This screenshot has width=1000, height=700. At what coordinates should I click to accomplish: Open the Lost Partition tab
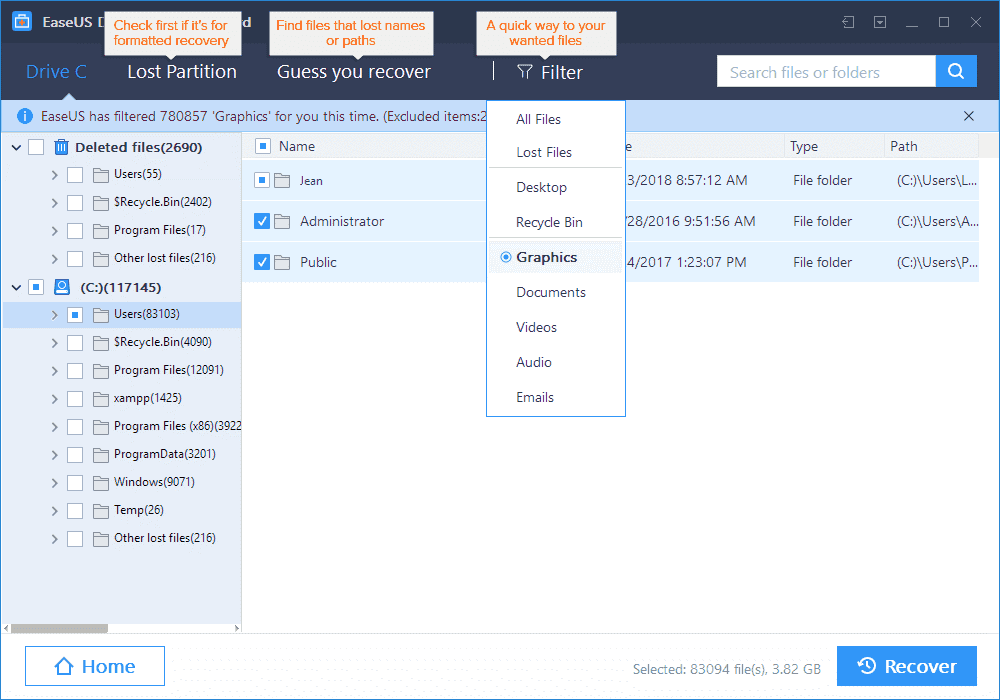click(182, 71)
